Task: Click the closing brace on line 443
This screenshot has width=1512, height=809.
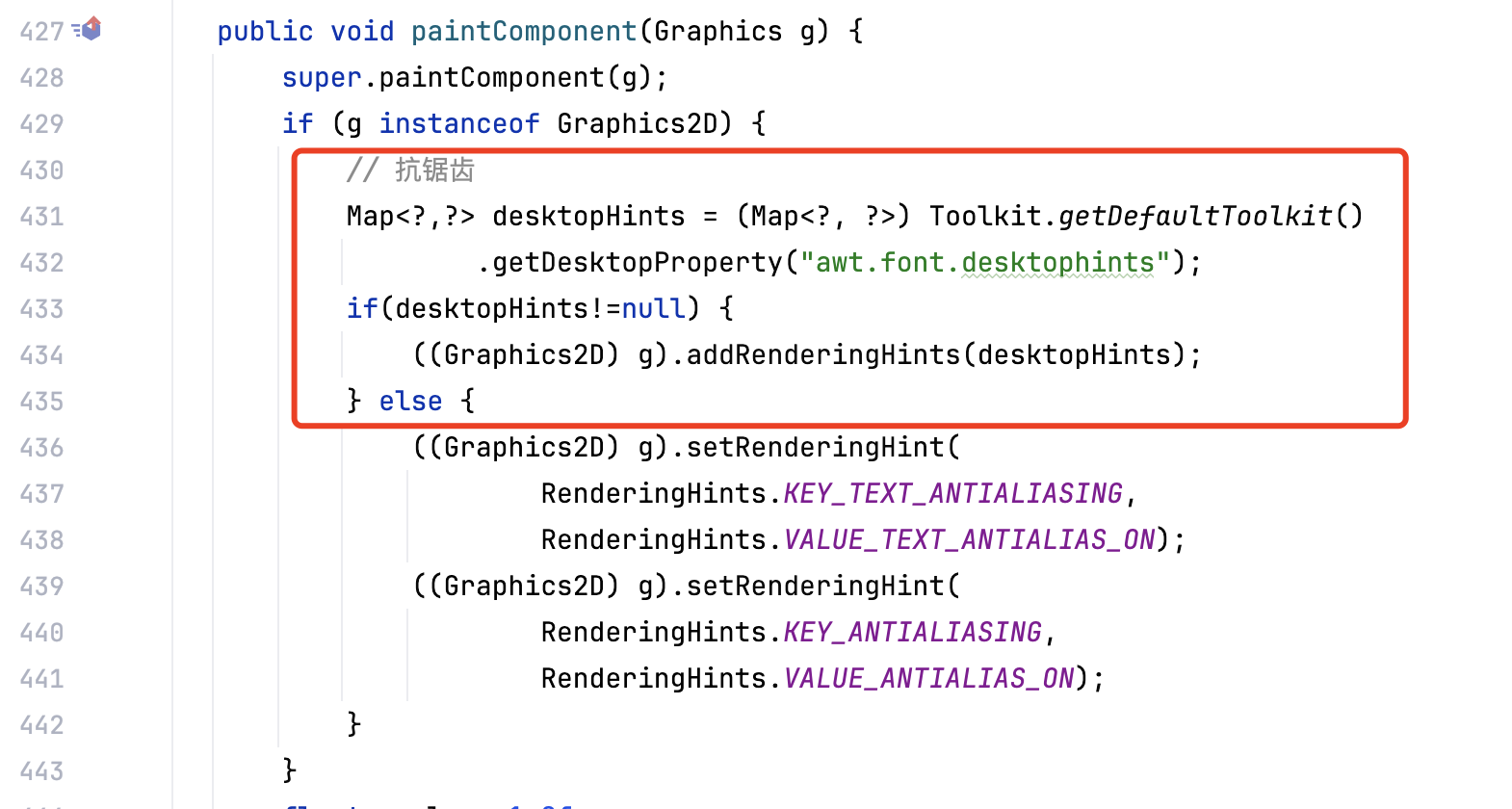Action: click(289, 771)
